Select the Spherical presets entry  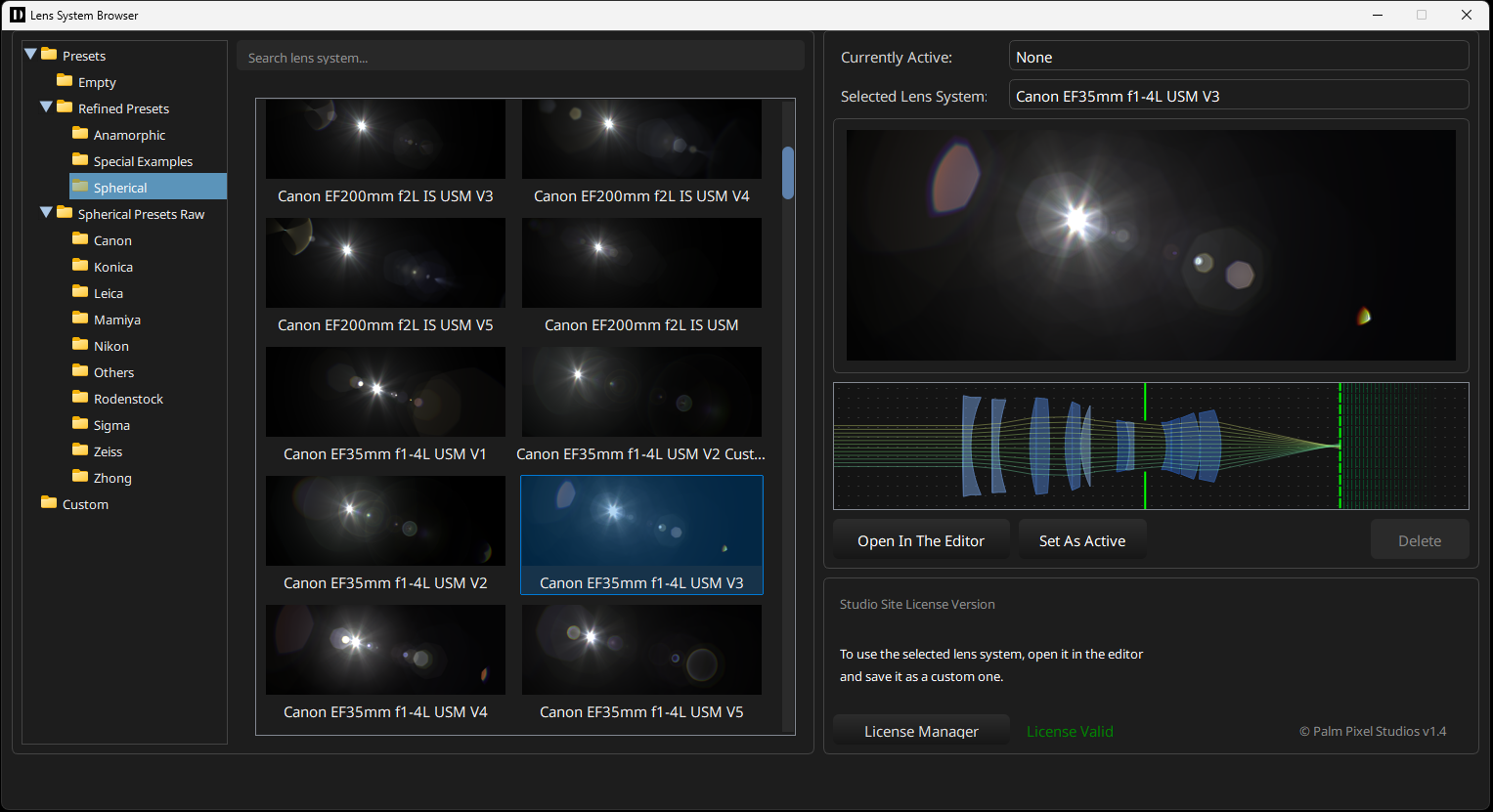pos(121,187)
